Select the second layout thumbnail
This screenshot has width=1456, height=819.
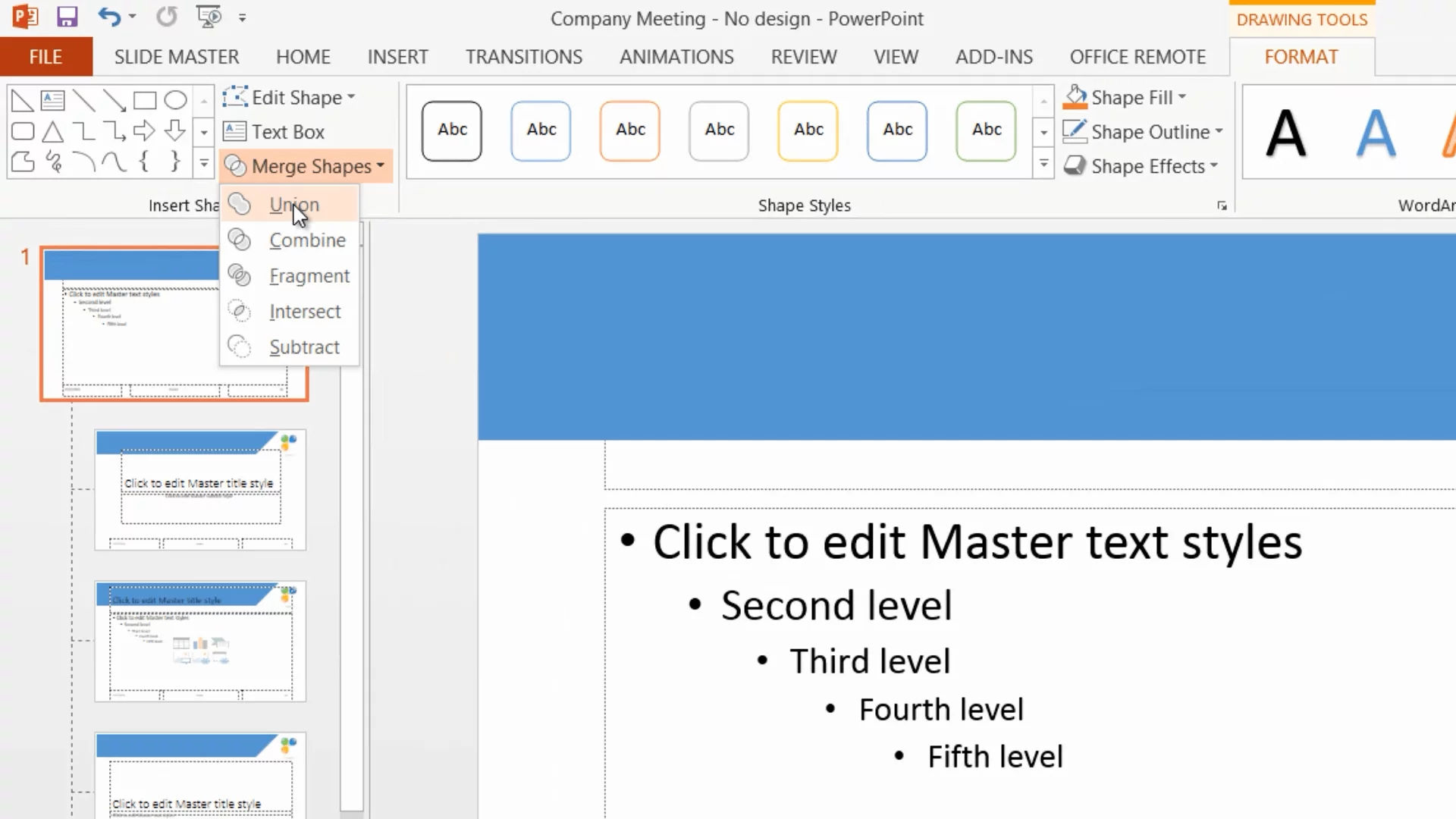pyautogui.click(x=200, y=641)
